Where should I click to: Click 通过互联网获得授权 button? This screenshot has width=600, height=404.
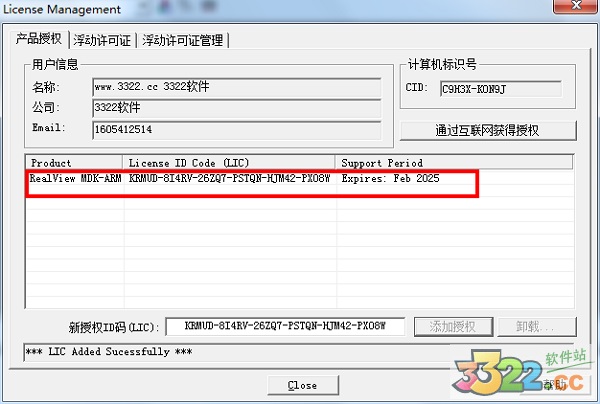(488, 130)
